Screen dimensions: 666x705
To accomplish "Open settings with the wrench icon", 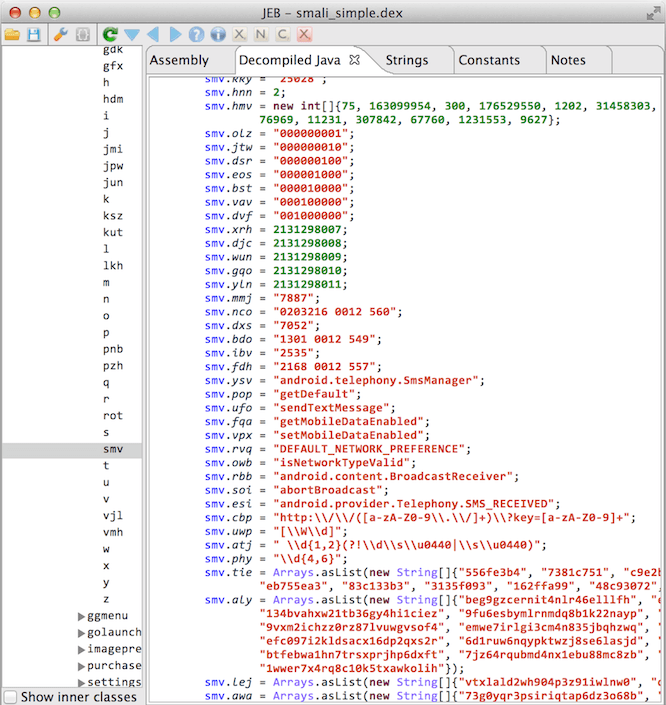I will click(61, 35).
